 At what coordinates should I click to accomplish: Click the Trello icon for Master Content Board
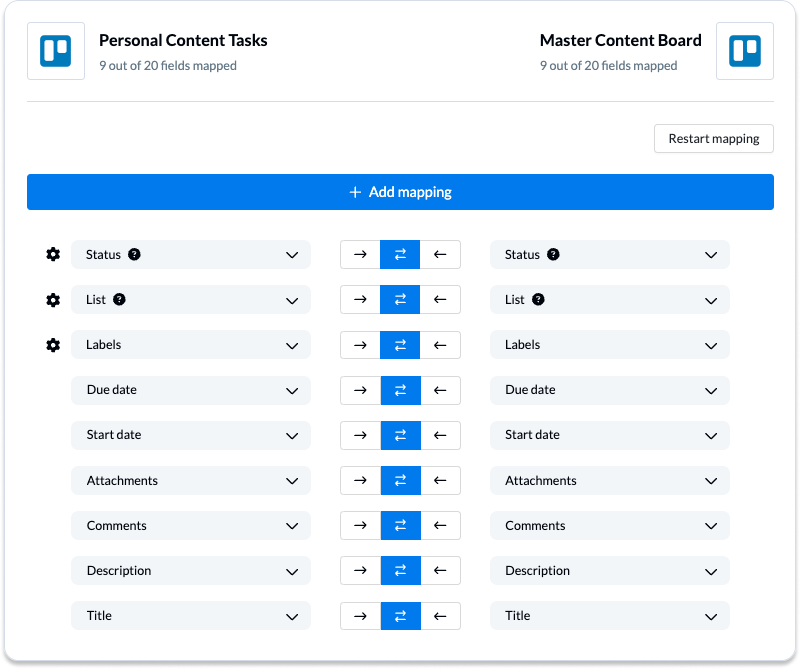tap(744, 51)
